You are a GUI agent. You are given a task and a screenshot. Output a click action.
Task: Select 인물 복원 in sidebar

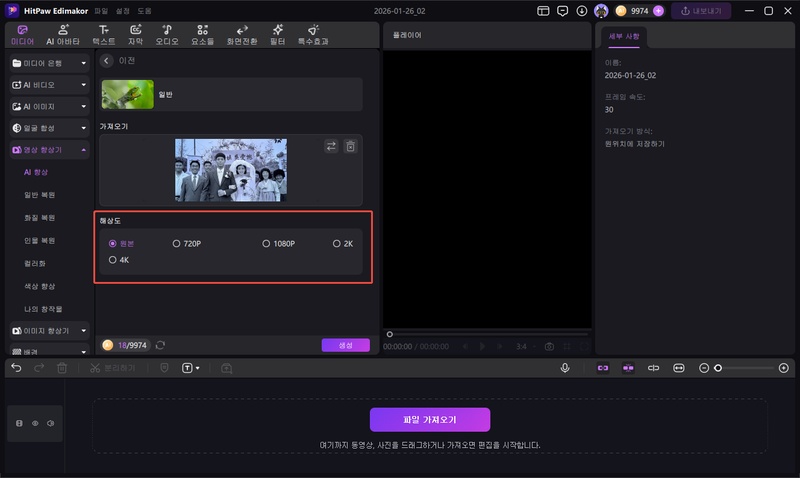[x=39, y=241]
